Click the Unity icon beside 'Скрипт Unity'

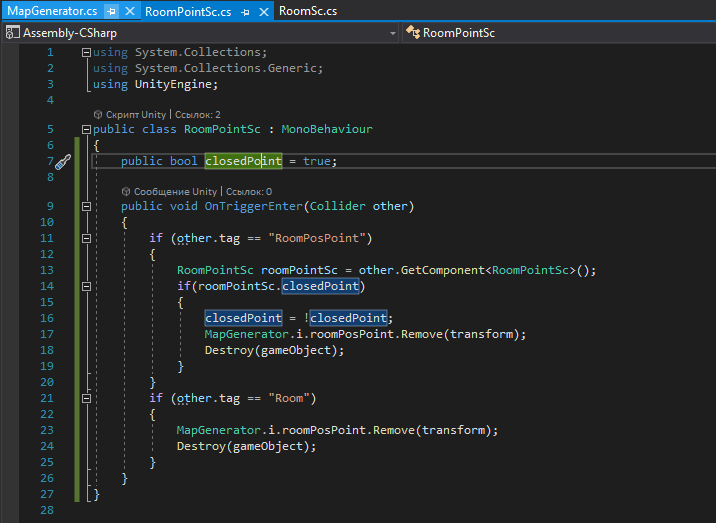click(98, 115)
